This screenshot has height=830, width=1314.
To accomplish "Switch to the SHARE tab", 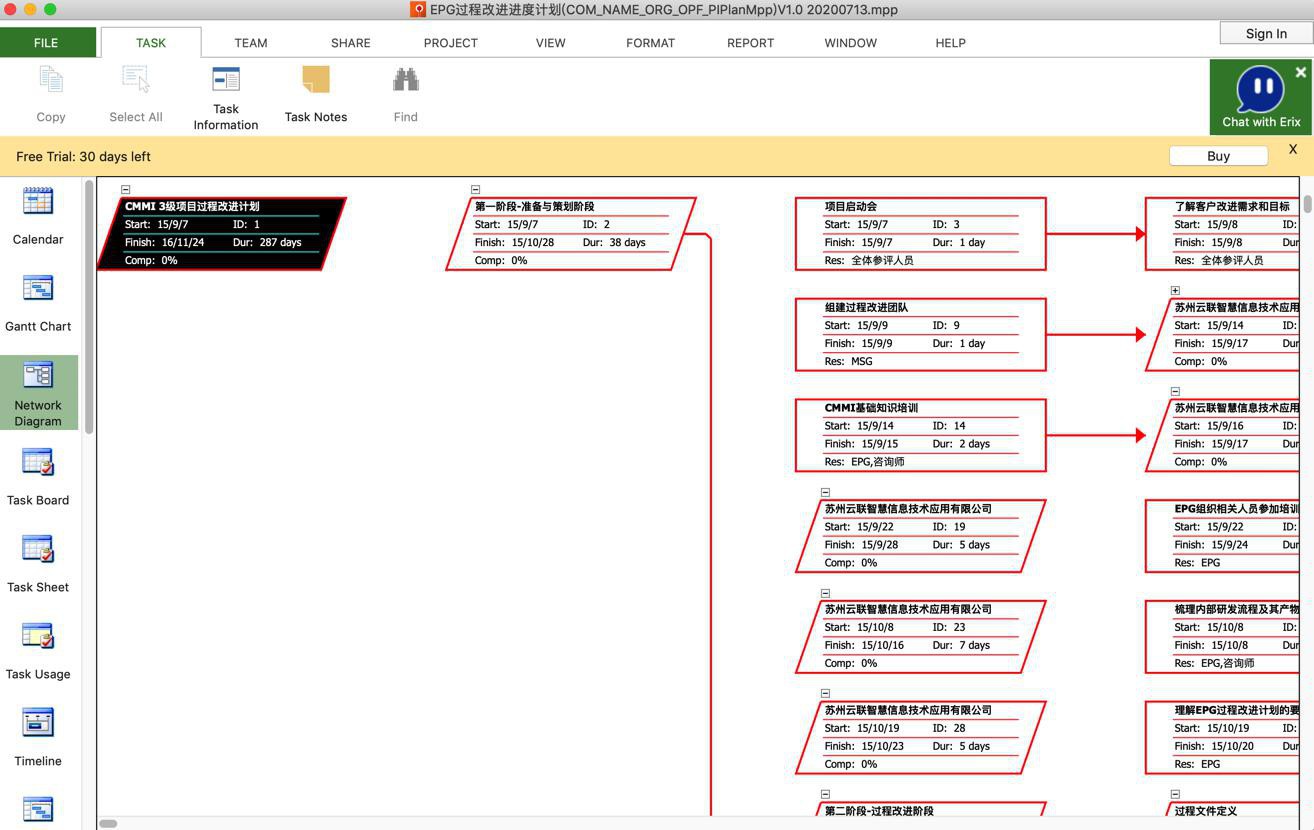I will point(351,43).
